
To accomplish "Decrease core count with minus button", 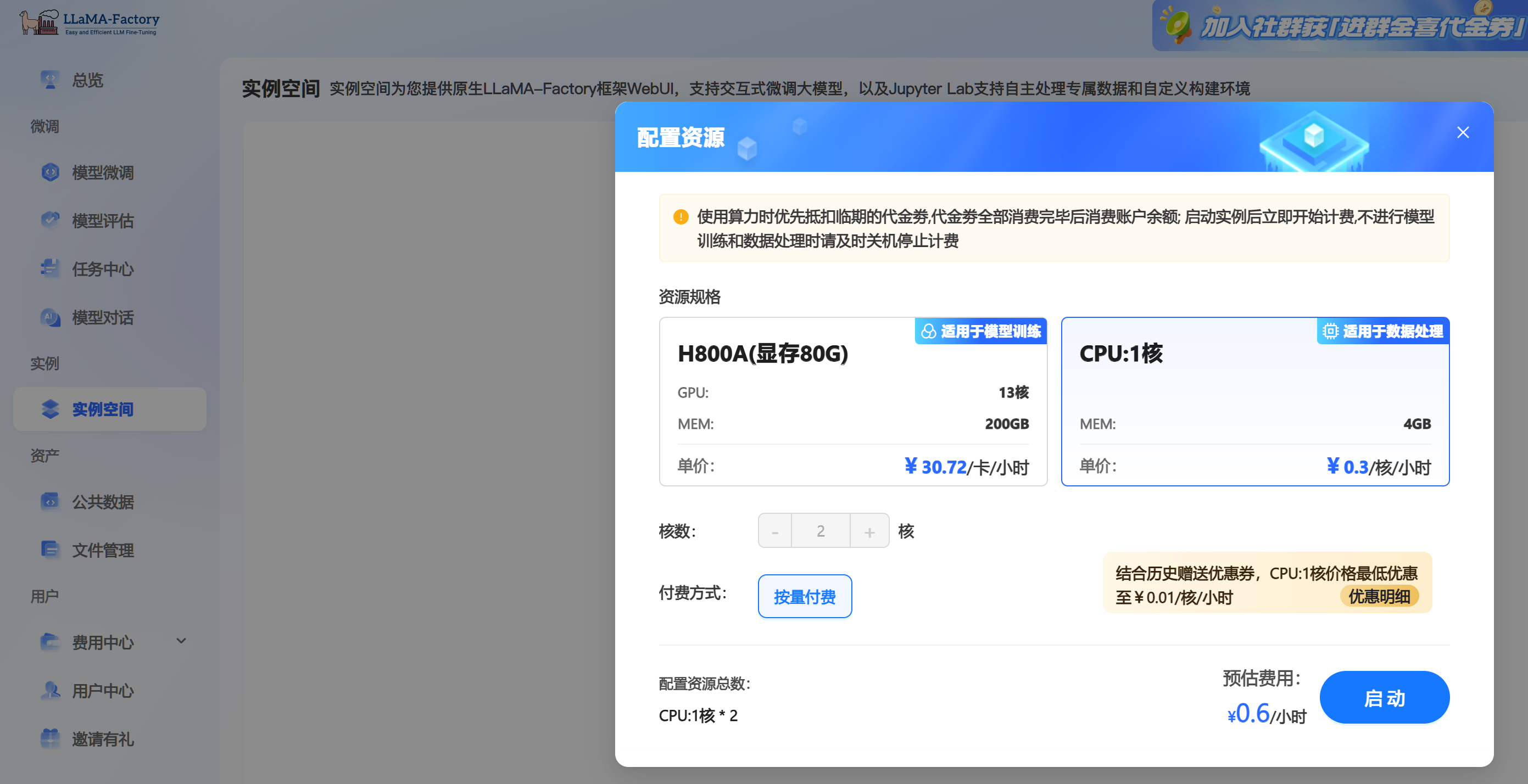I will coord(774,531).
